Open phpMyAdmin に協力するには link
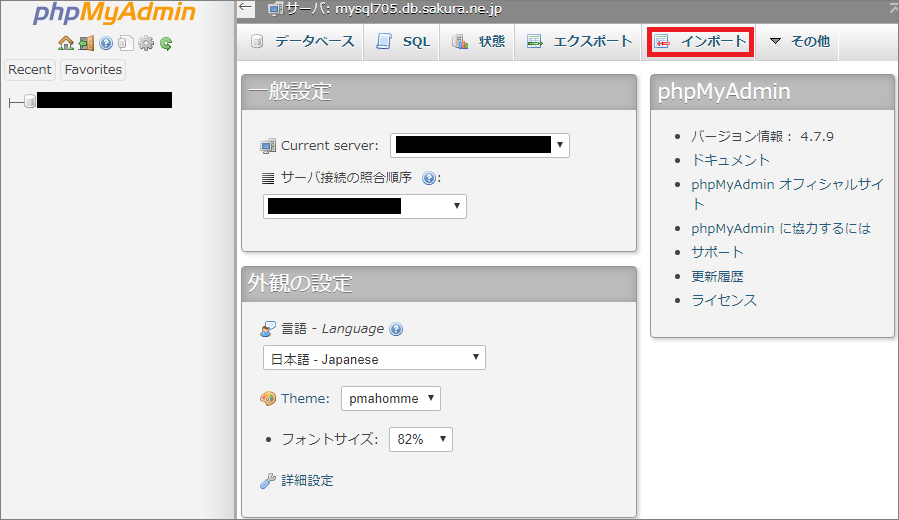 click(781, 228)
